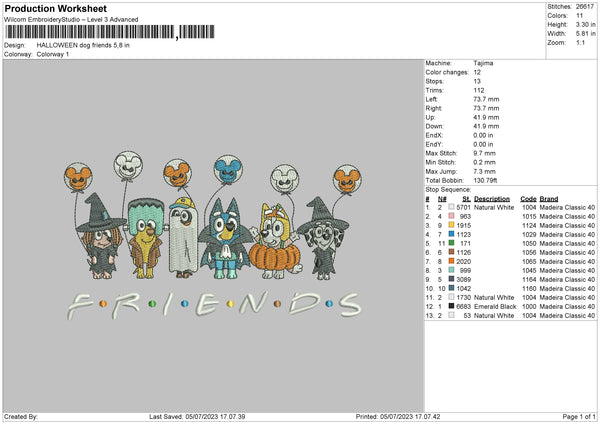The image size is (600, 424).
Task: Click the St. column header
Action: point(466,199)
